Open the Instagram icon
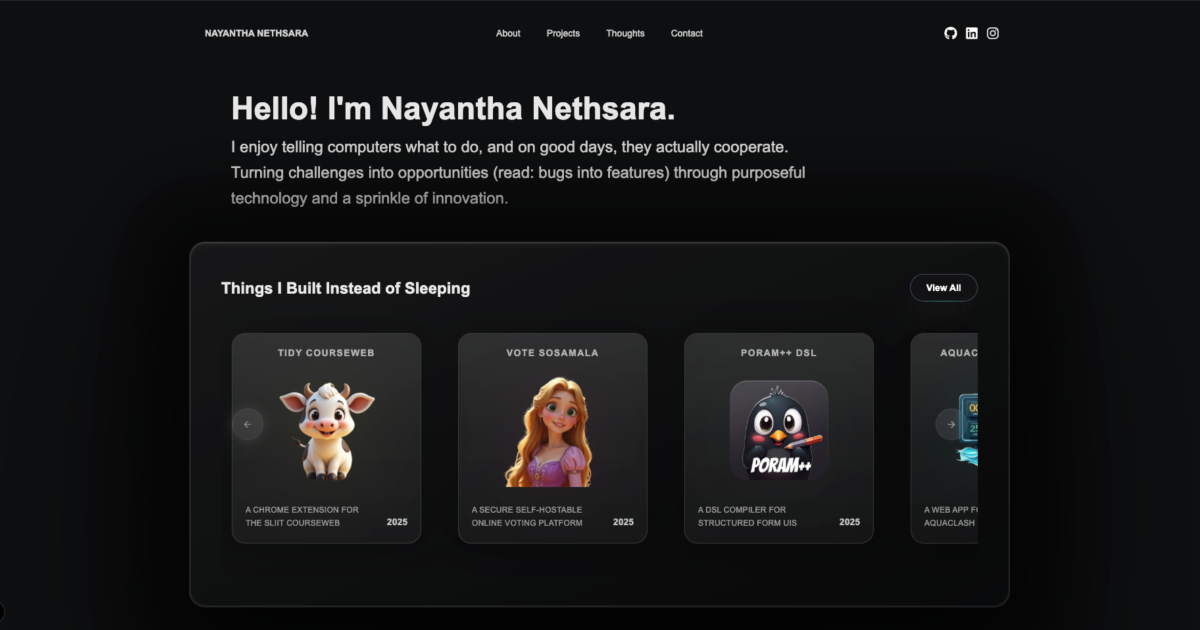1200x630 pixels. (x=993, y=32)
